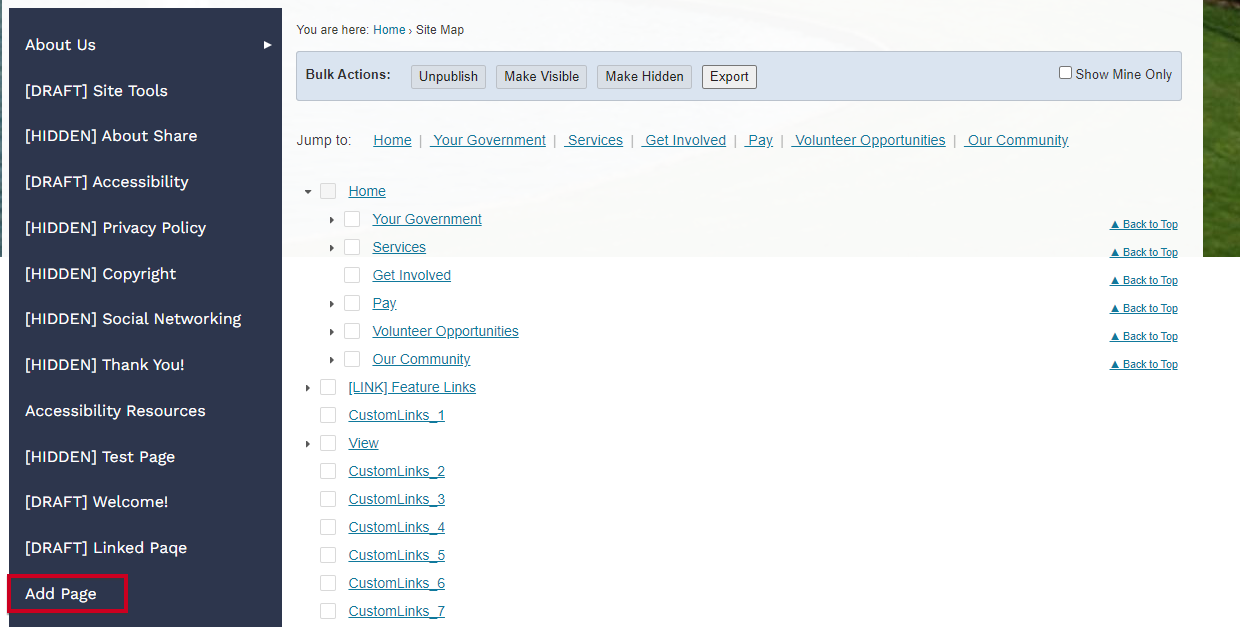The width and height of the screenshot is (1240, 627).
Task: Click the Unpublish bulk action button
Action: tap(448, 77)
